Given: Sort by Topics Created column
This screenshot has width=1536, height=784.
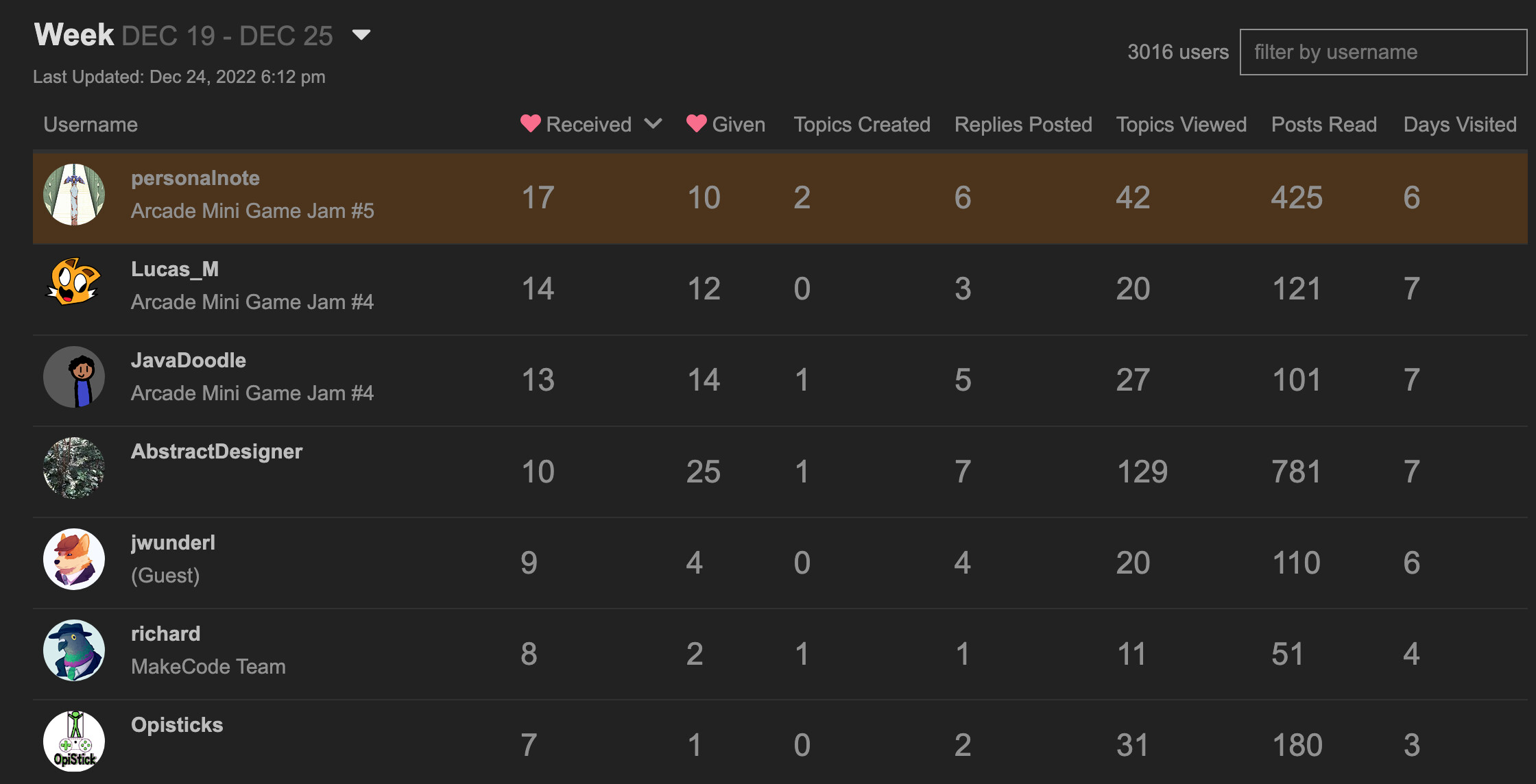Looking at the screenshot, I should 861,125.
